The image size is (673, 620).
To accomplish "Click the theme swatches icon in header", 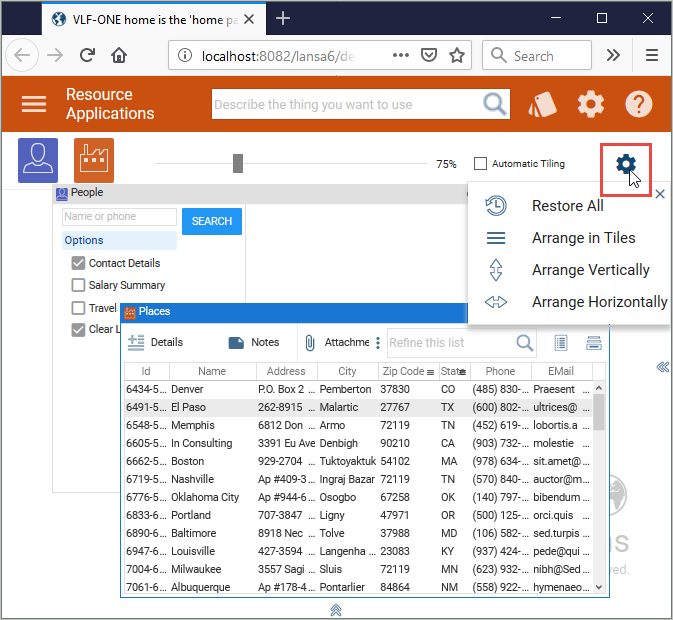I will 541,104.
